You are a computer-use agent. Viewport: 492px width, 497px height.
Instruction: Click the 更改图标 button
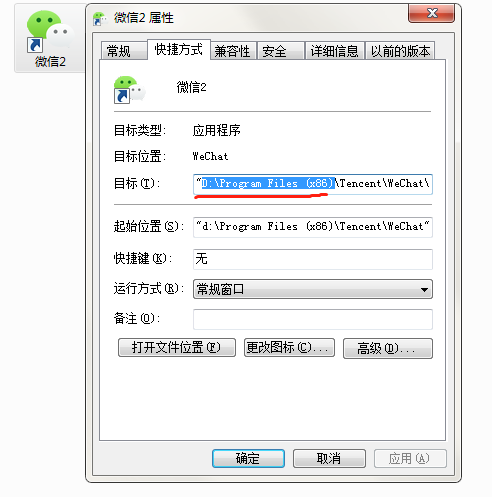coord(289,348)
